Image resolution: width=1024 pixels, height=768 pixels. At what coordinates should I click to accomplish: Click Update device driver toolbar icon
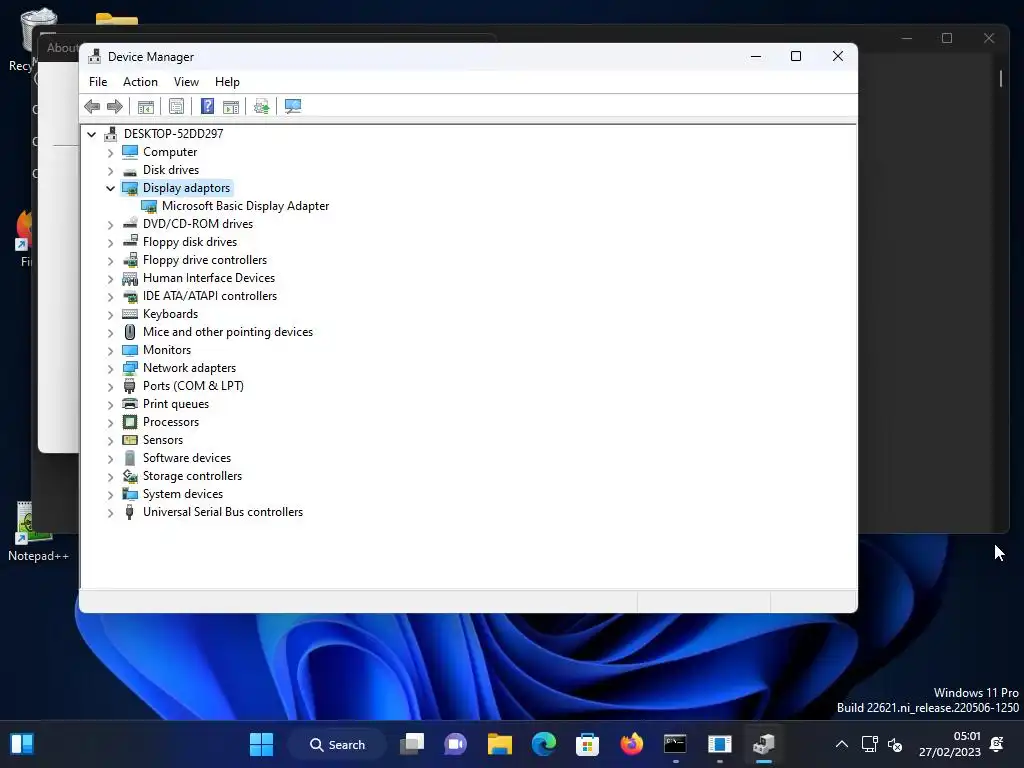pos(262,106)
